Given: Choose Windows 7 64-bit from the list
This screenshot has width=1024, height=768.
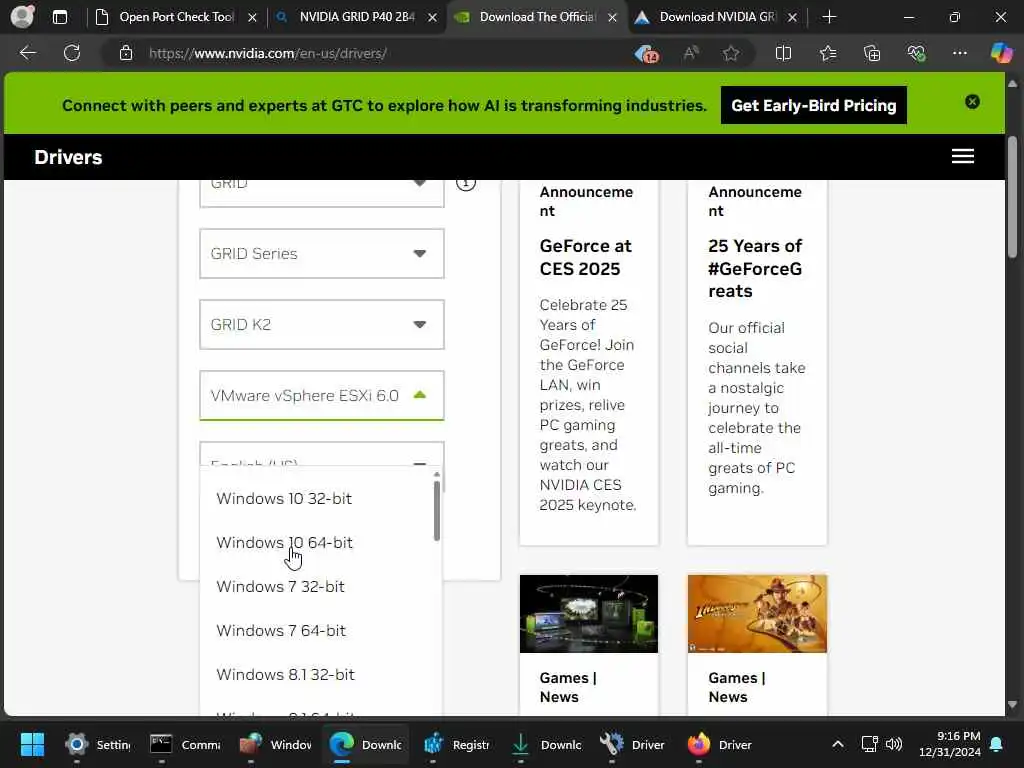Looking at the screenshot, I should 281,631.
